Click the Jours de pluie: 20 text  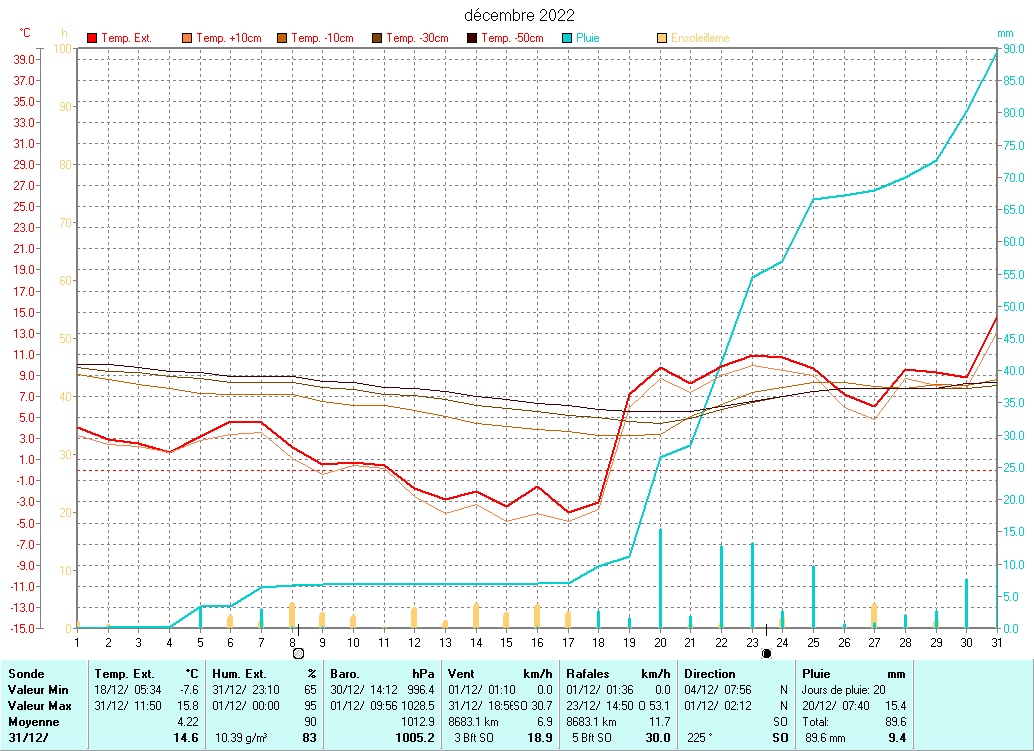[x=845, y=690]
